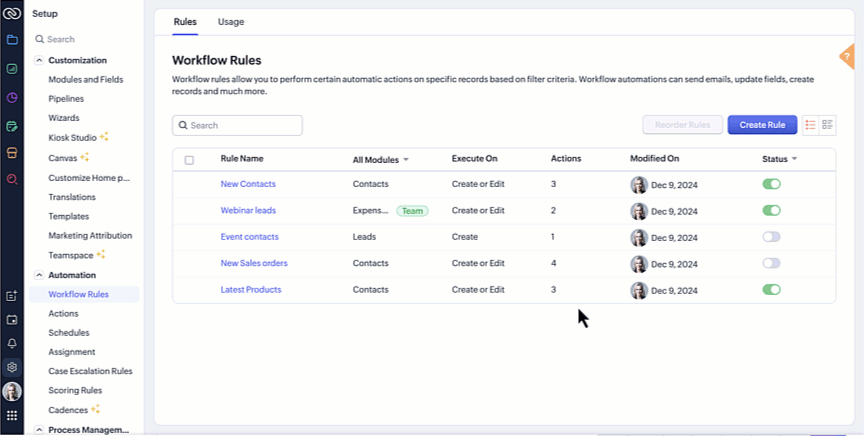Click the workflow rules search field

(238, 125)
